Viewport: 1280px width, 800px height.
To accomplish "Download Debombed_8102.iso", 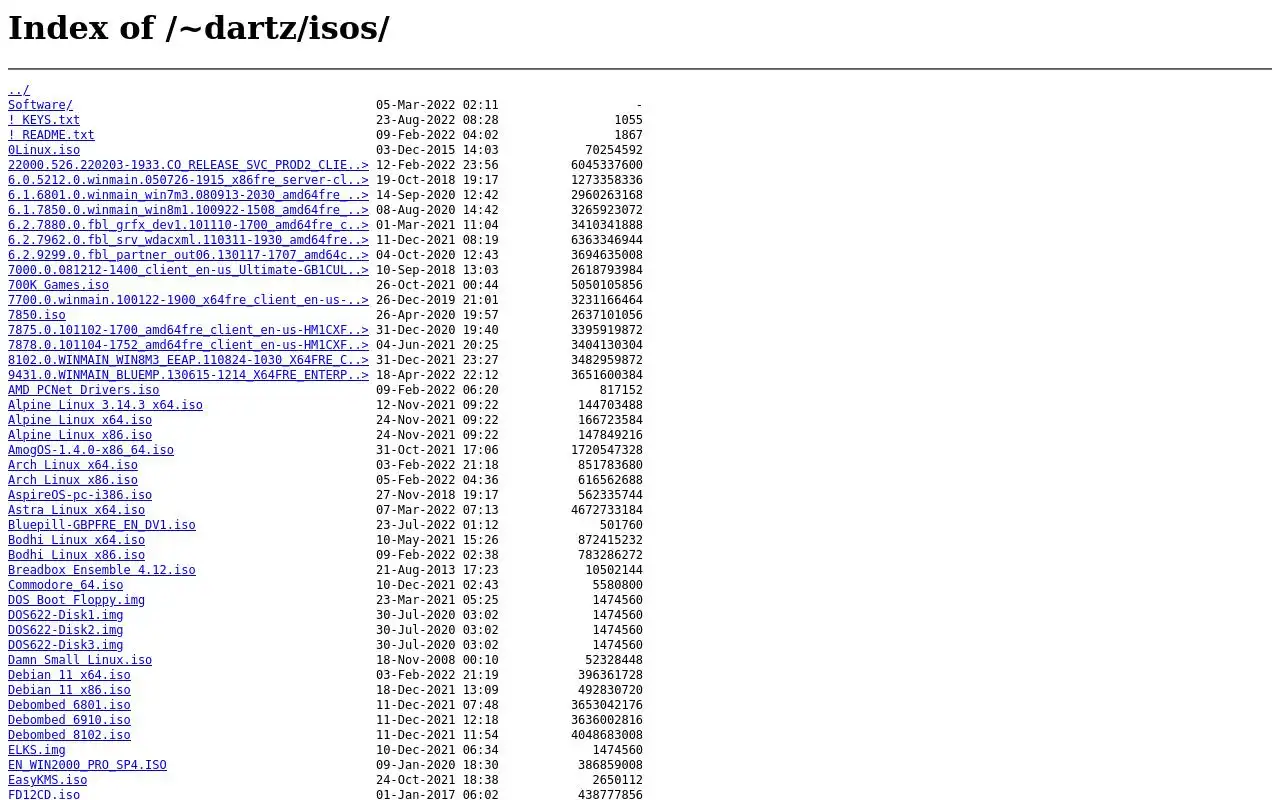I will (69, 735).
